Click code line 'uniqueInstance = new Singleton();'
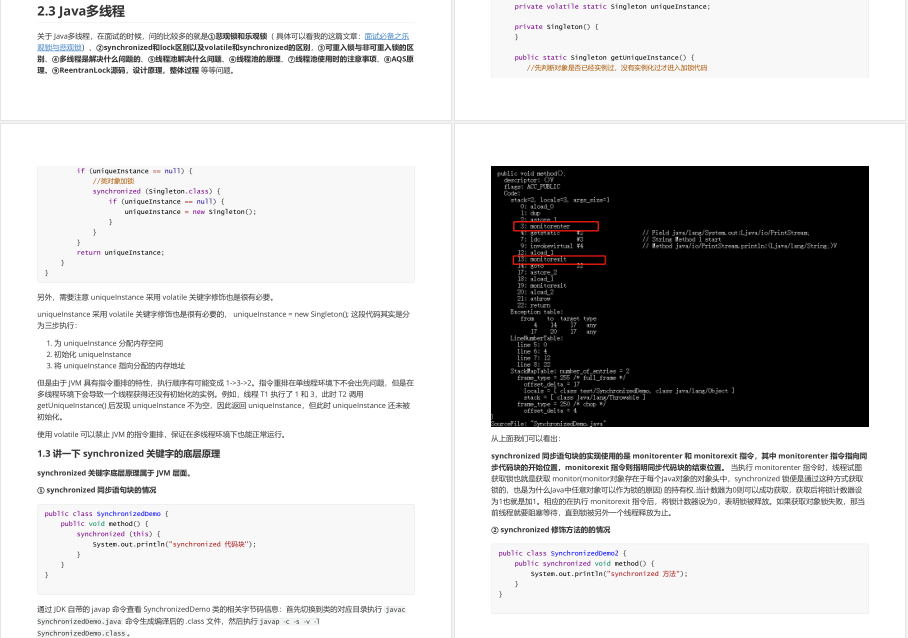The height and width of the screenshot is (638, 908). [x=190, y=212]
